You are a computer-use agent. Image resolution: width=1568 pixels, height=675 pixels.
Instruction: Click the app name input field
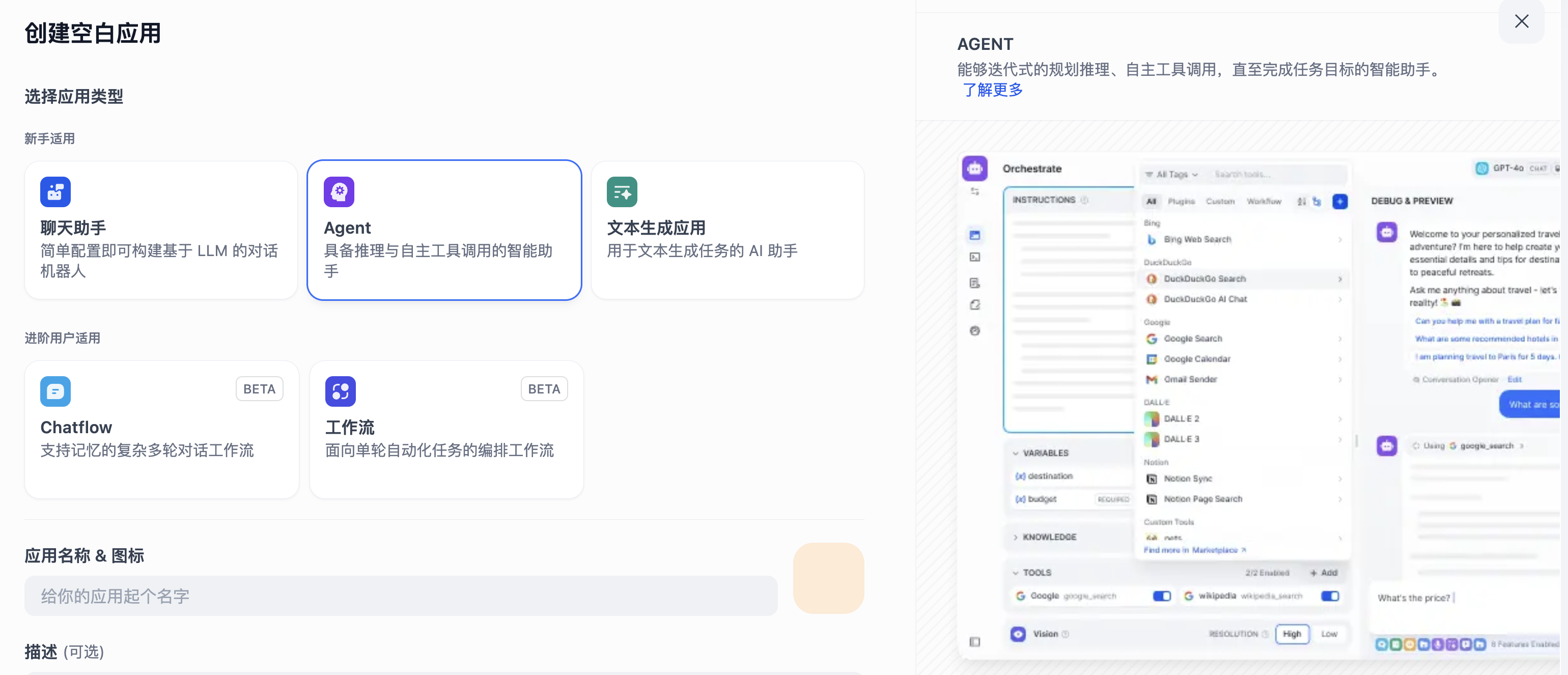pos(401,596)
